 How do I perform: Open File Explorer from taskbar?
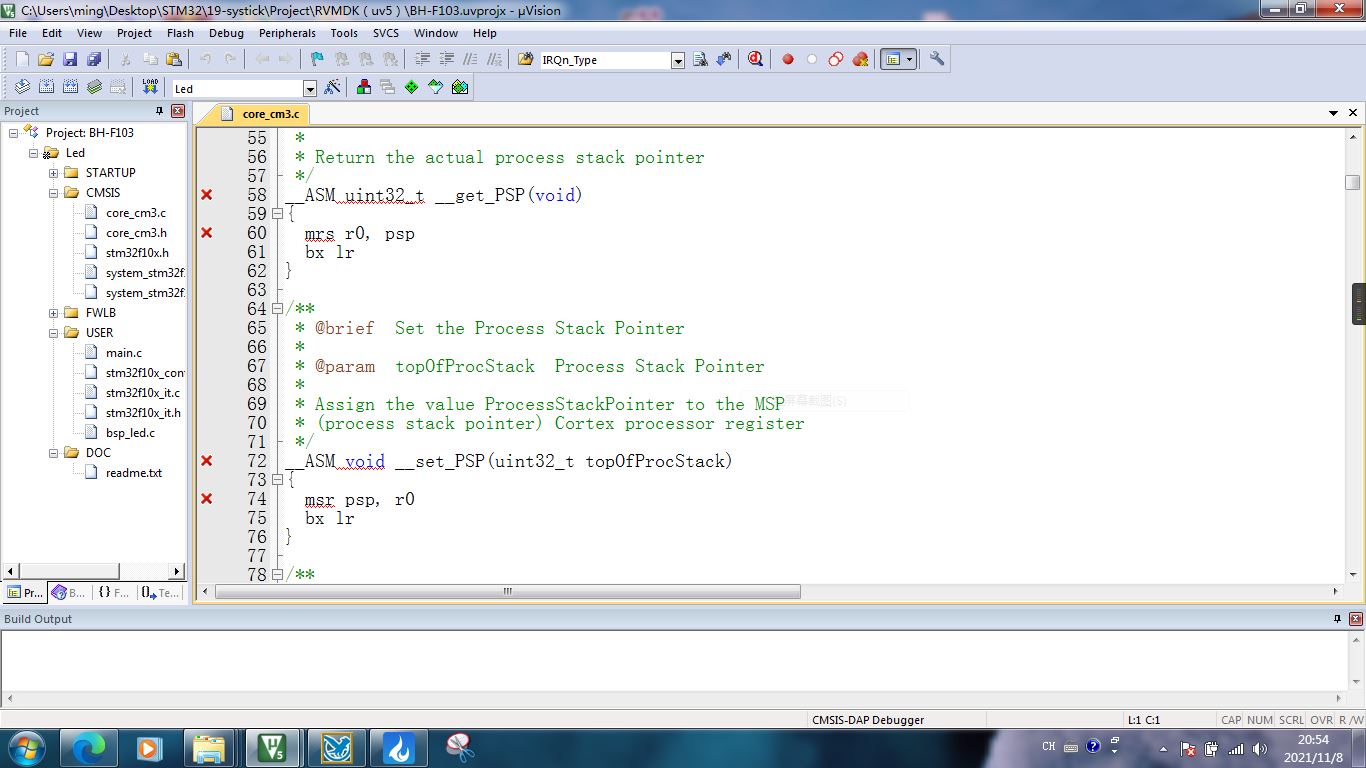[x=210, y=747]
